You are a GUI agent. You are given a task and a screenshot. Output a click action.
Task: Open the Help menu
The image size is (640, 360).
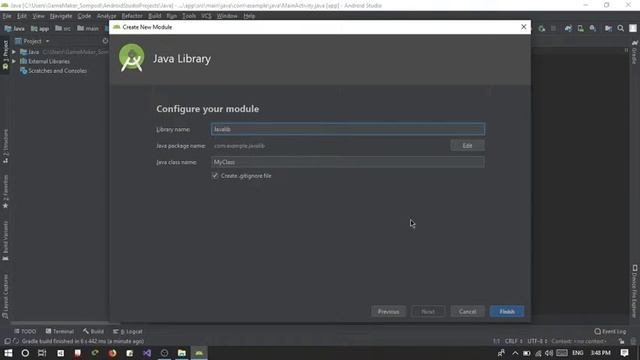point(249,16)
